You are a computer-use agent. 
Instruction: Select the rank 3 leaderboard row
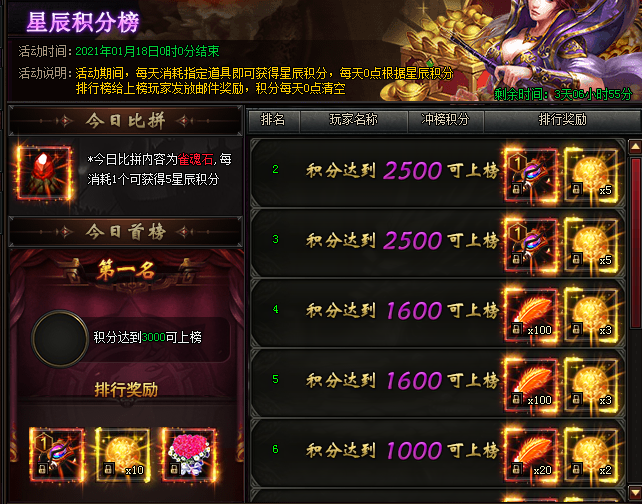[x=438, y=243]
